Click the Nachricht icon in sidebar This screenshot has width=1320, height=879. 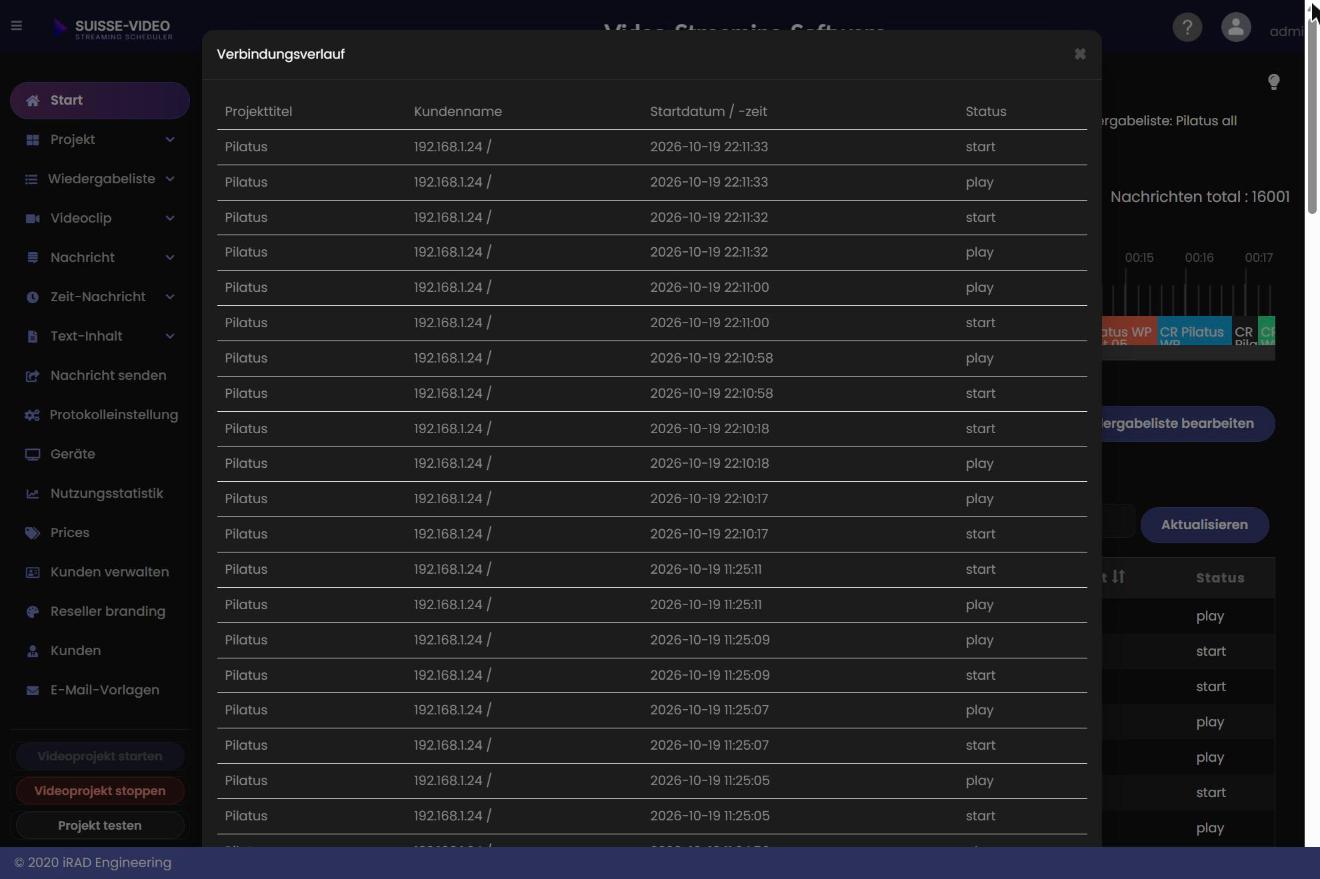[x=32, y=257]
